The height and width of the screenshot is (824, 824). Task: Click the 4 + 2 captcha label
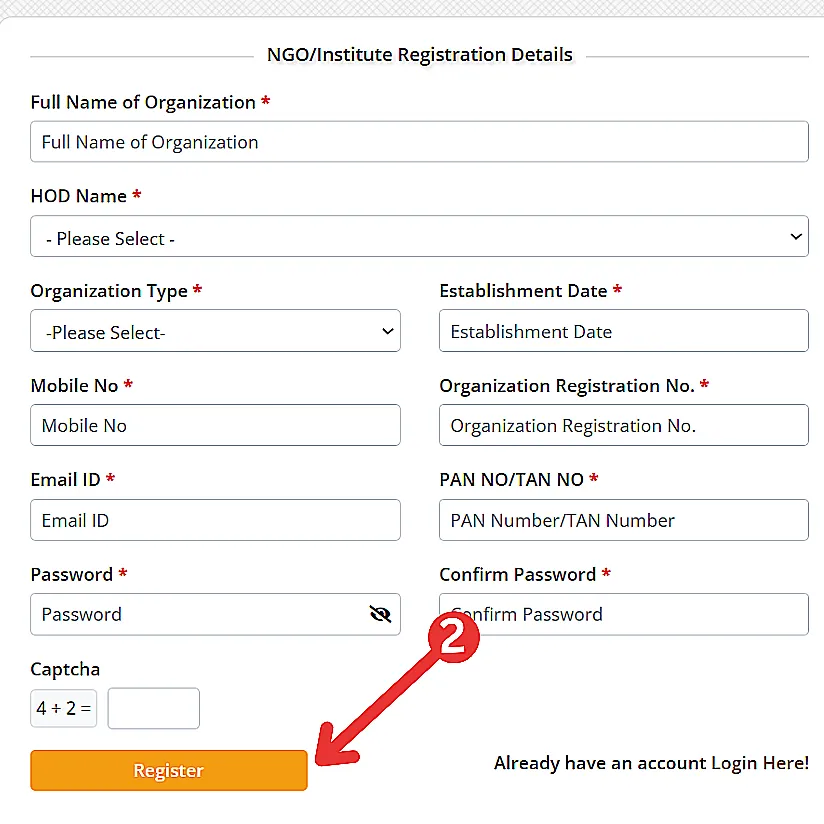63,708
